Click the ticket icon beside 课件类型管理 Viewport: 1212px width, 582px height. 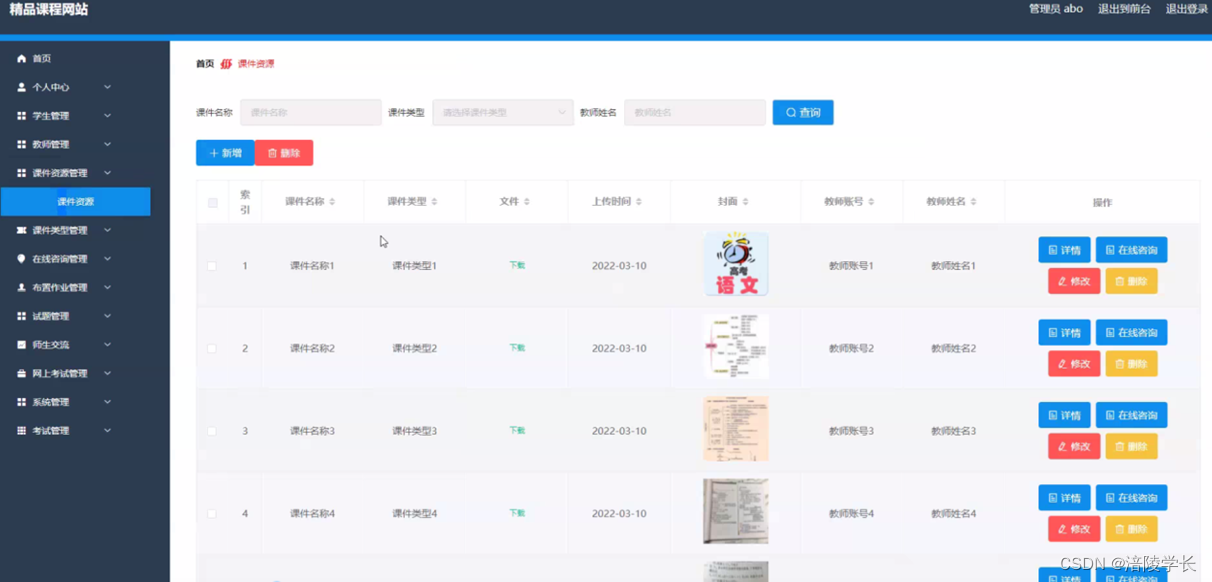tap(22, 230)
